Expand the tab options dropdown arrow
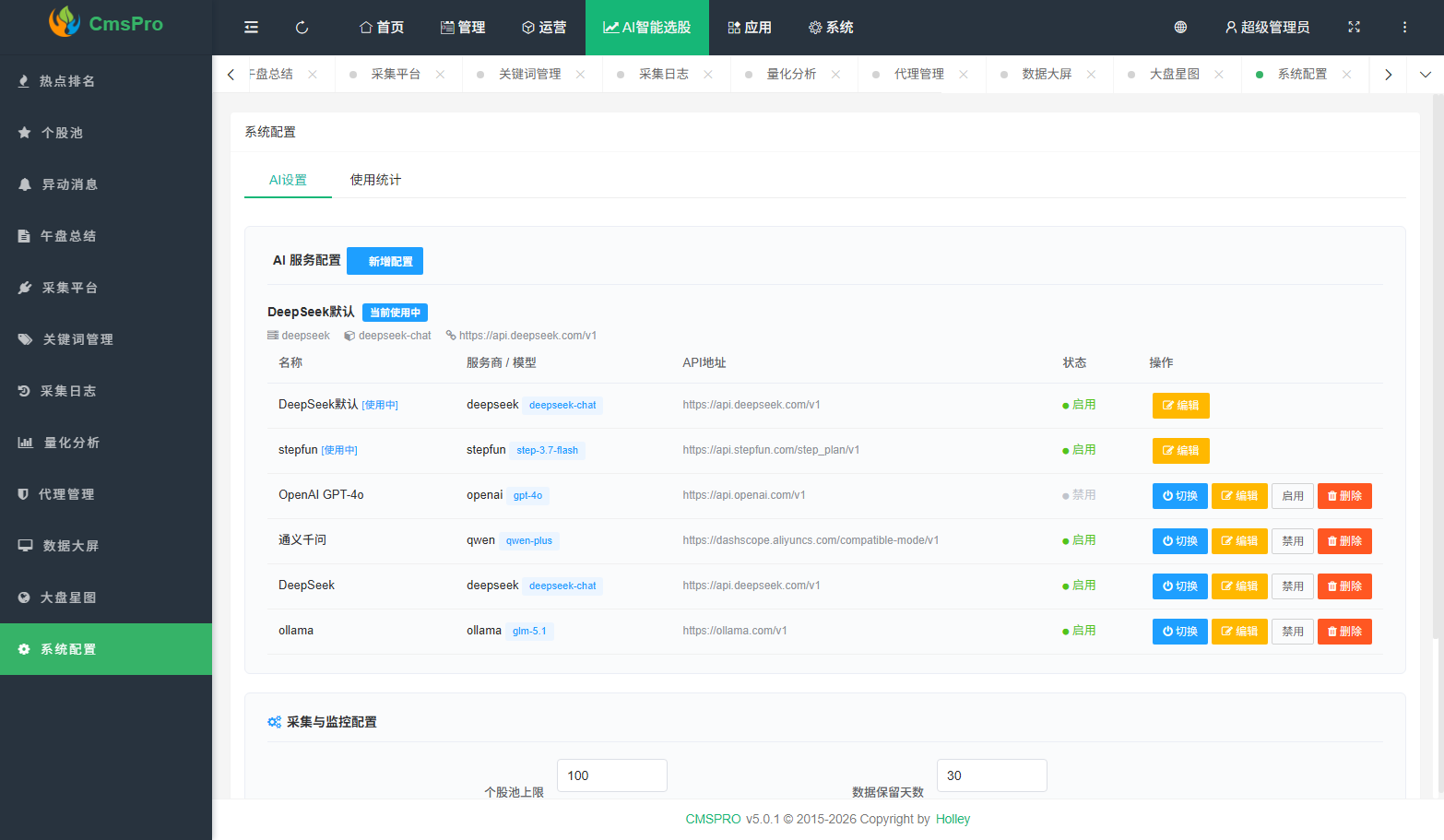1444x840 pixels. click(1425, 75)
